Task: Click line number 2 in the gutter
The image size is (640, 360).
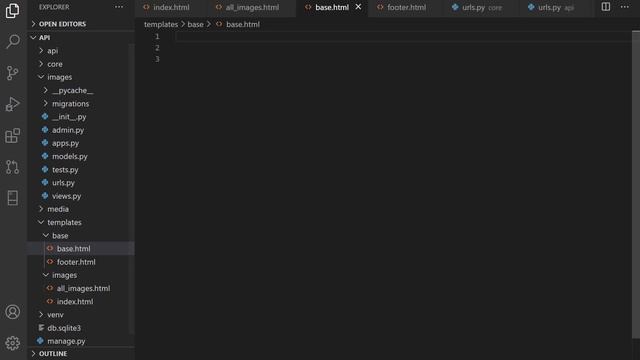Action: 157,48
